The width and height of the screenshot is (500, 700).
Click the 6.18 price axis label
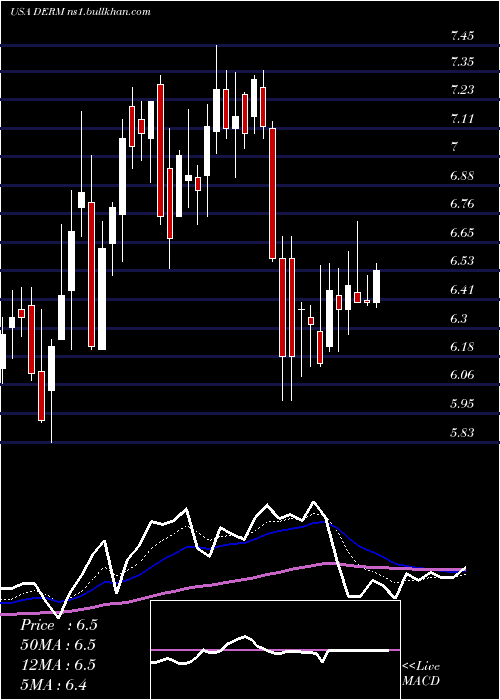pos(462,347)
